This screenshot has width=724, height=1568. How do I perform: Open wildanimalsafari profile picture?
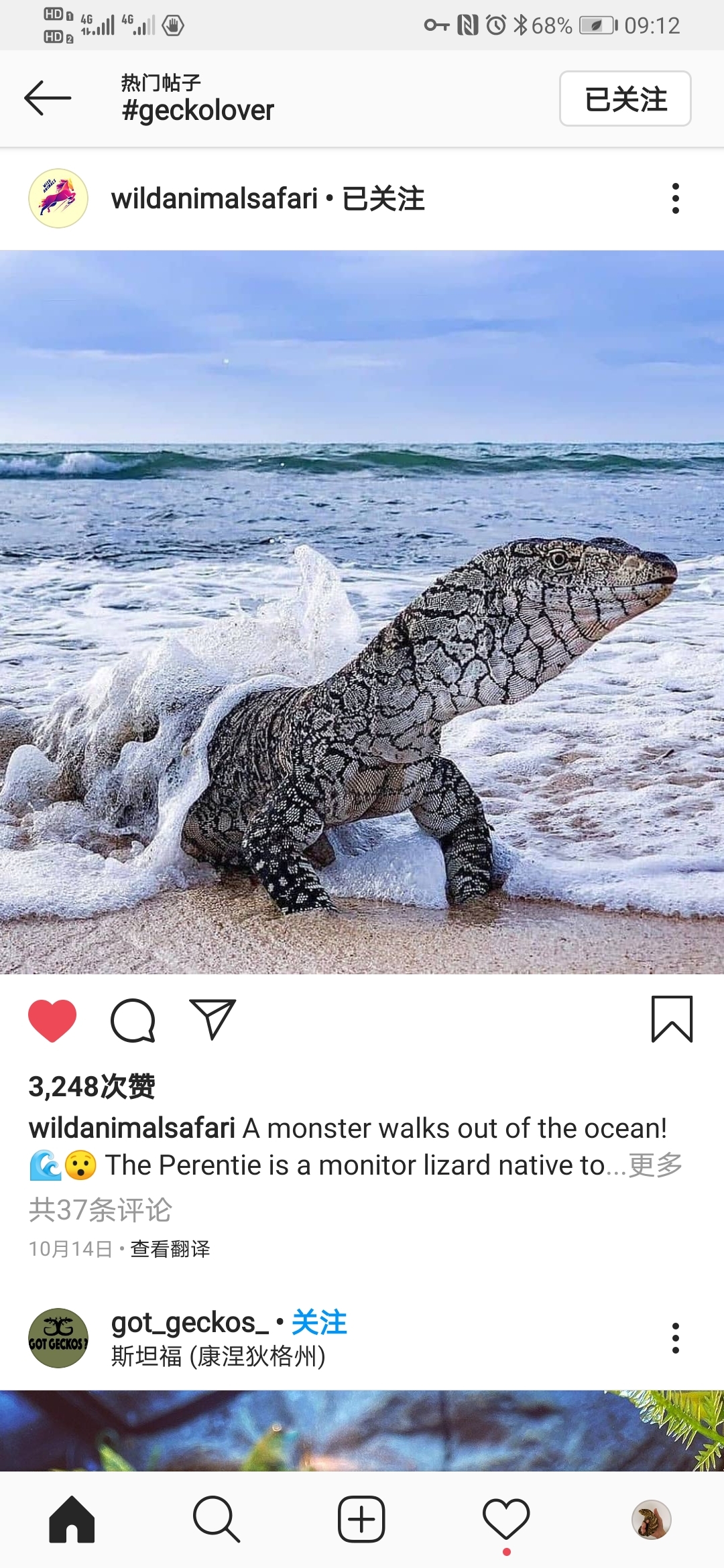(58, 198)
